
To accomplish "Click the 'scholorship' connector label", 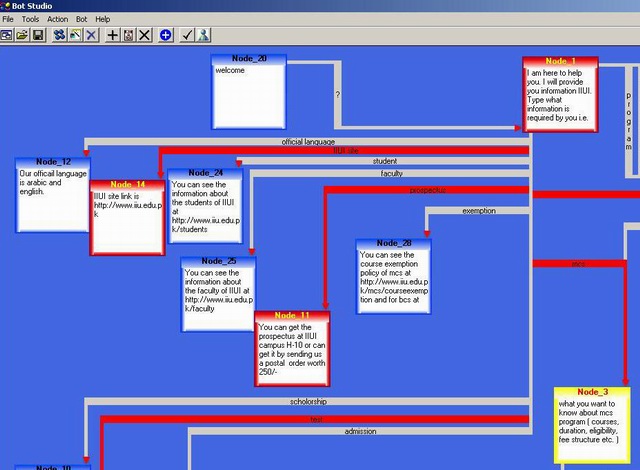I will click(x=308, y=401).
